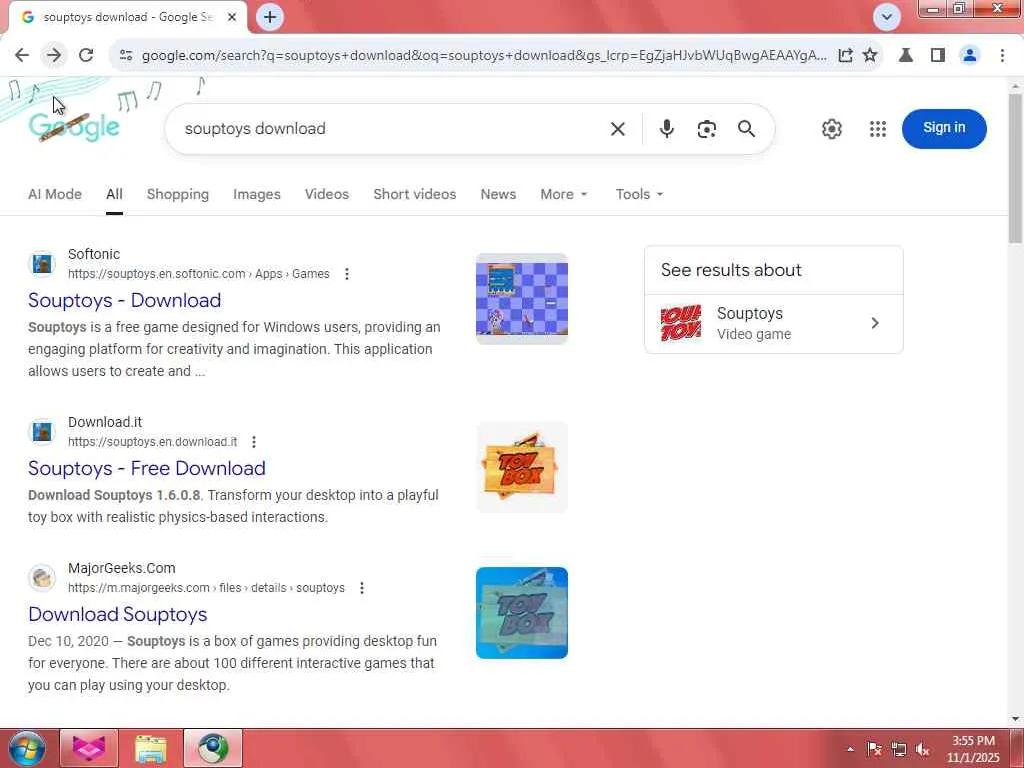Open Softonic Souptoys - Download link

(x=125, y=300)
